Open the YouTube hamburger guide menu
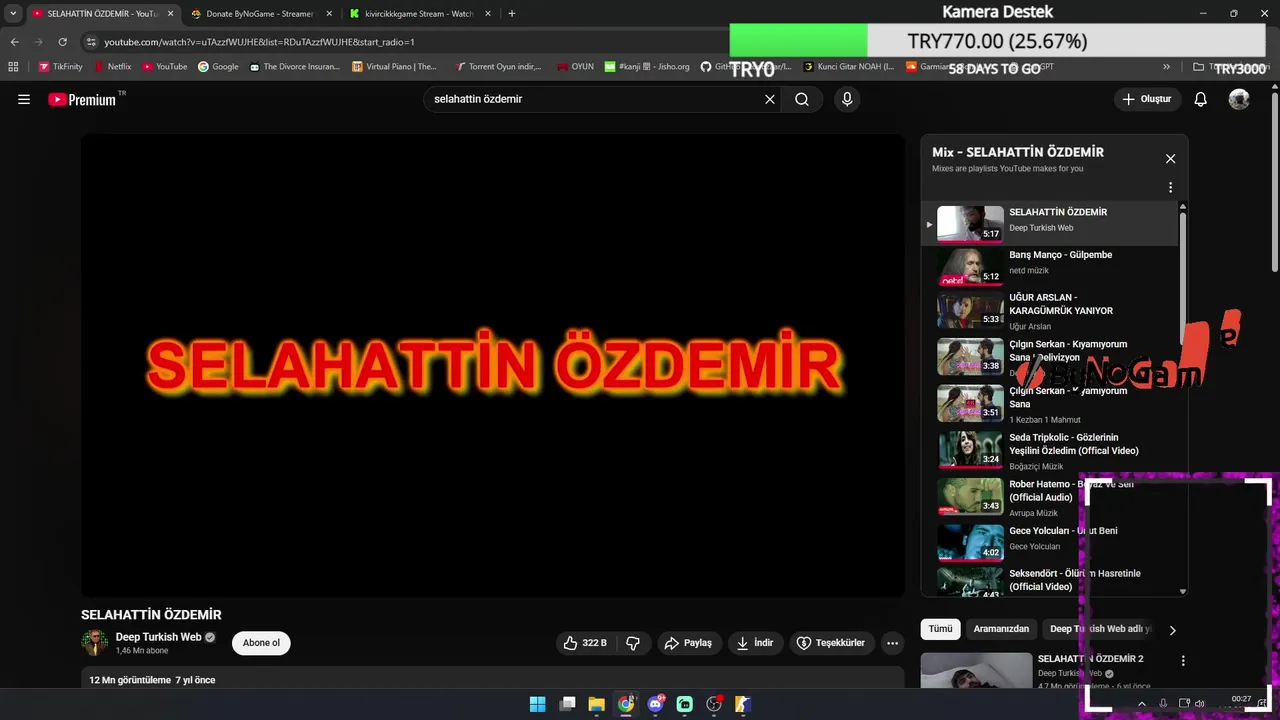Screen dimensions: 1280x720 [x=24, y=99]
